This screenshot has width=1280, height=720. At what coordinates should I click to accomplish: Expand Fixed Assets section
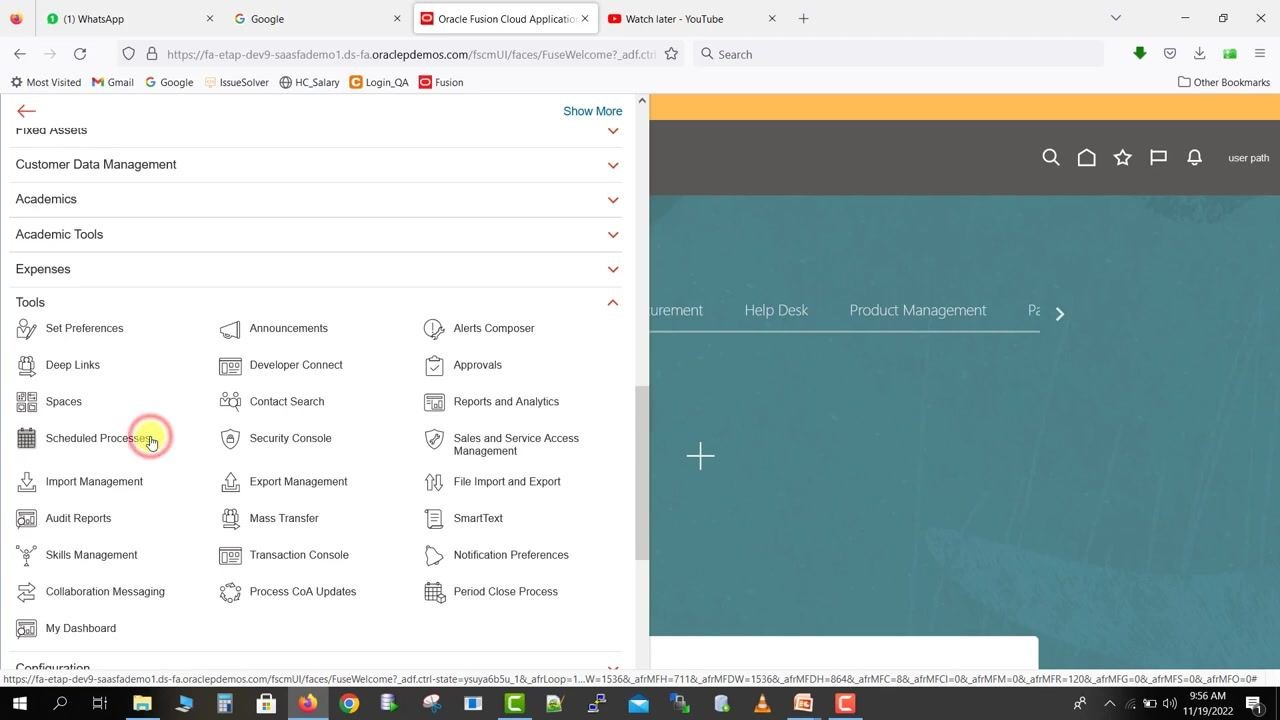613,131
